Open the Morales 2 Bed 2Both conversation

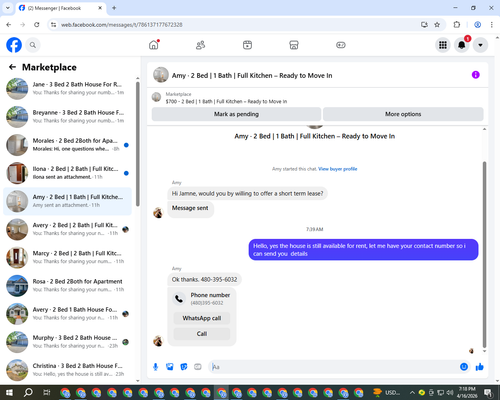67,145
